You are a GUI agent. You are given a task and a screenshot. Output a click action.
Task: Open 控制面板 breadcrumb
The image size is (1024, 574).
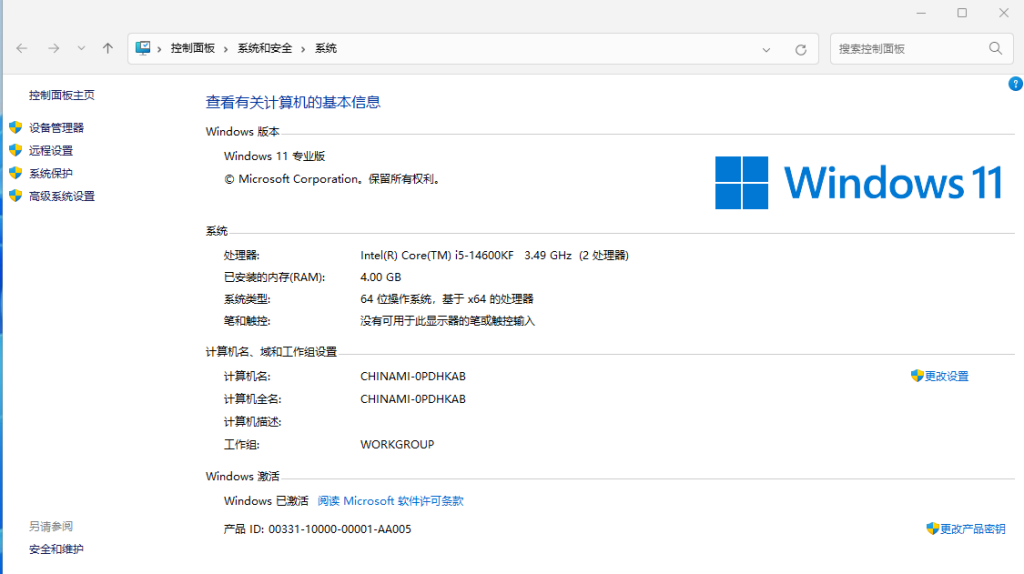coord(193,48)
